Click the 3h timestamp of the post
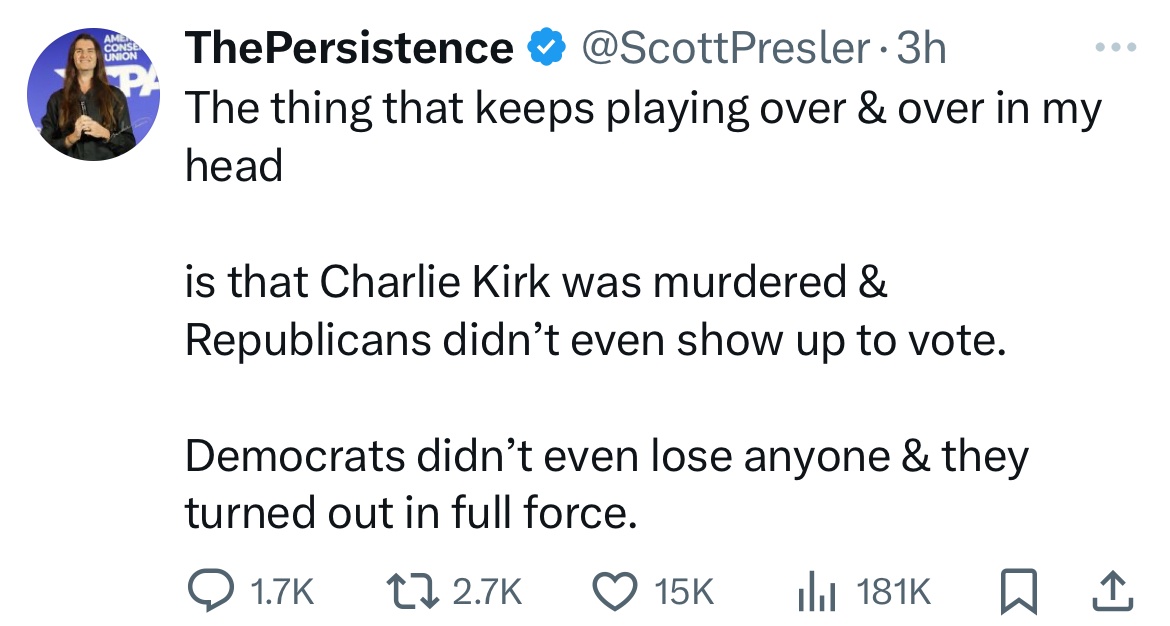The height and width of the screenshot is (626, 1170). tap(921, 47)
